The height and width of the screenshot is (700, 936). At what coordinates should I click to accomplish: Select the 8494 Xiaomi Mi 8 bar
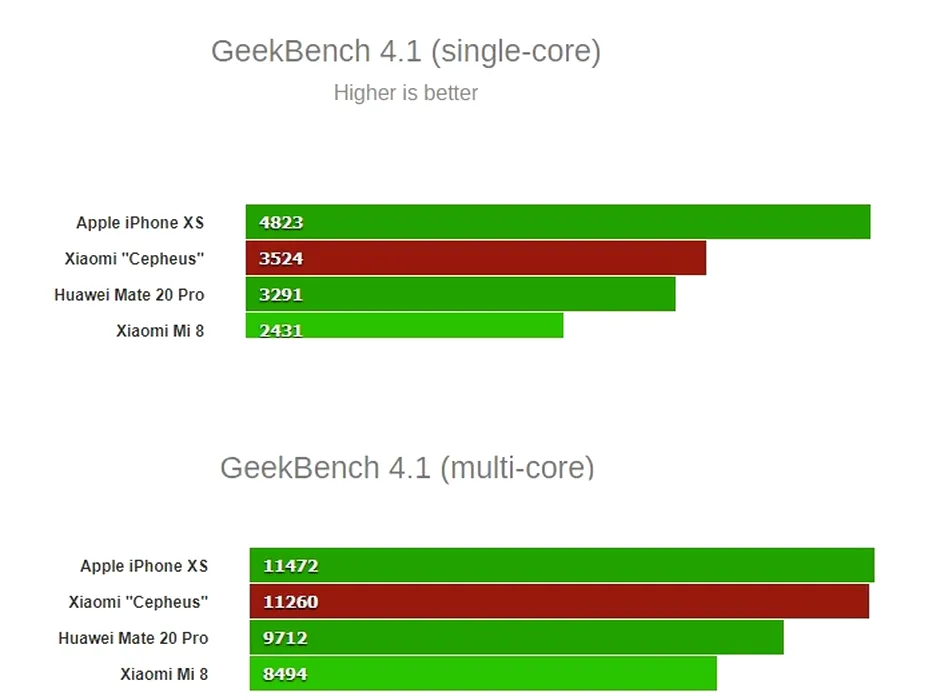click(483, 674)
